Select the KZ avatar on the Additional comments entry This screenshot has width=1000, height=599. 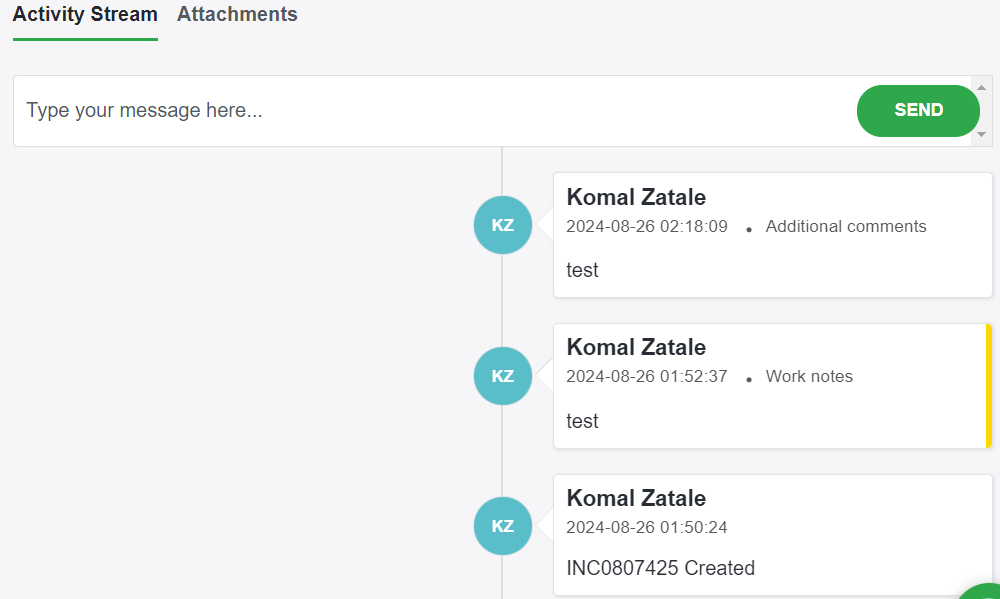coord(502,225)
